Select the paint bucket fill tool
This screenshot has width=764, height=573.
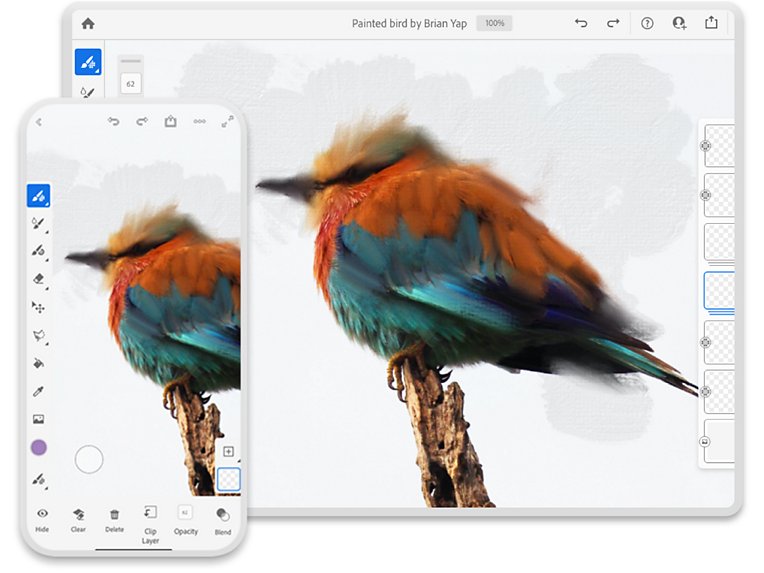[x=38, y=363]
